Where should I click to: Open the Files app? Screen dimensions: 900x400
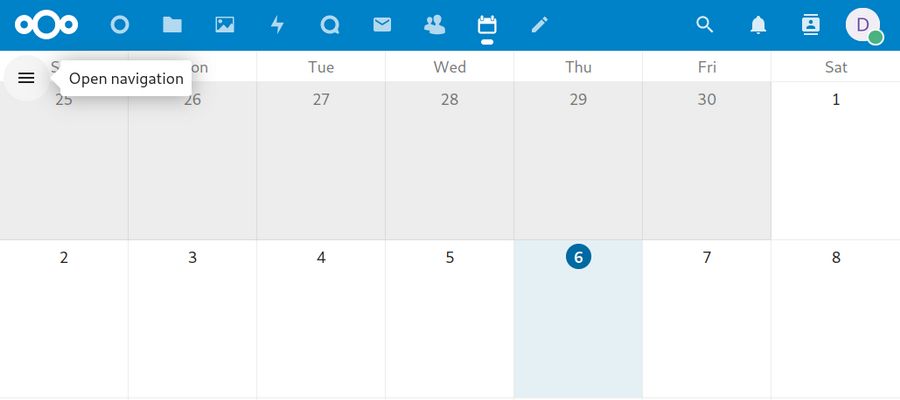point(172,25)
